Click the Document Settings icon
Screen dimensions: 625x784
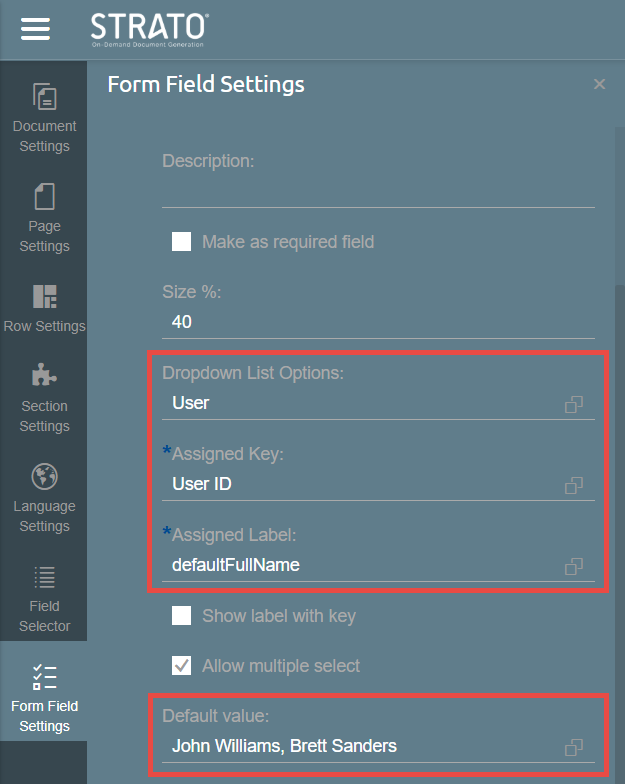coord(44,97)
